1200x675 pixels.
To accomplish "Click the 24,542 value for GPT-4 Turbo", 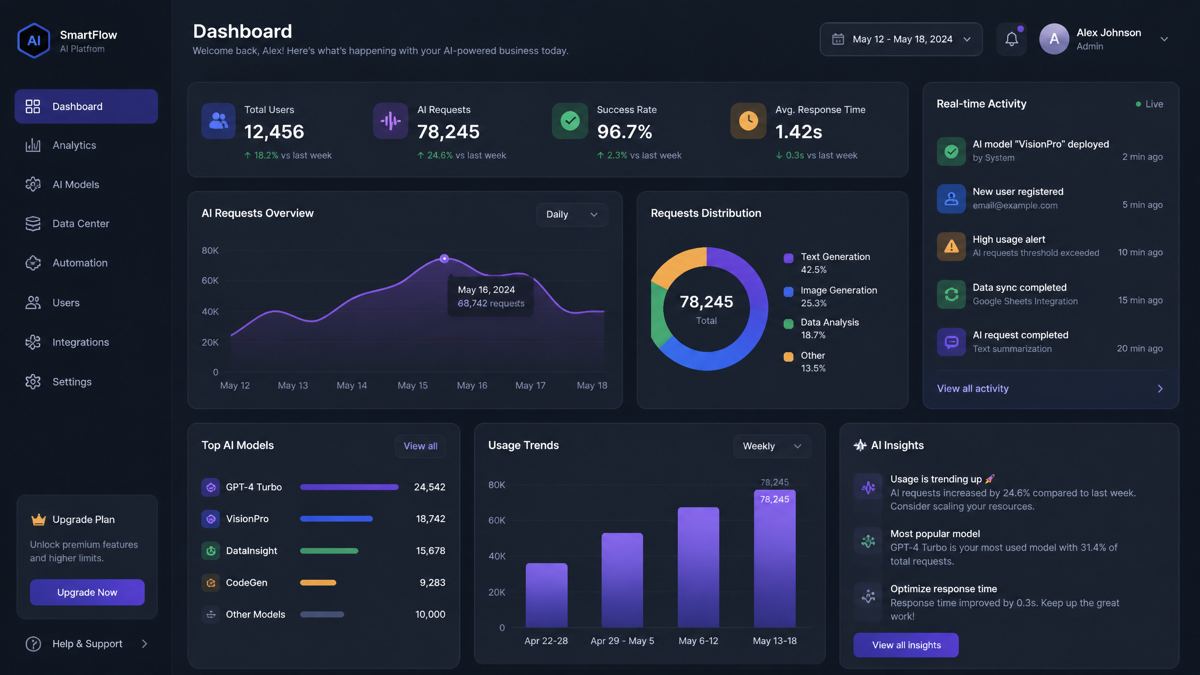I will tap(430, 487).
